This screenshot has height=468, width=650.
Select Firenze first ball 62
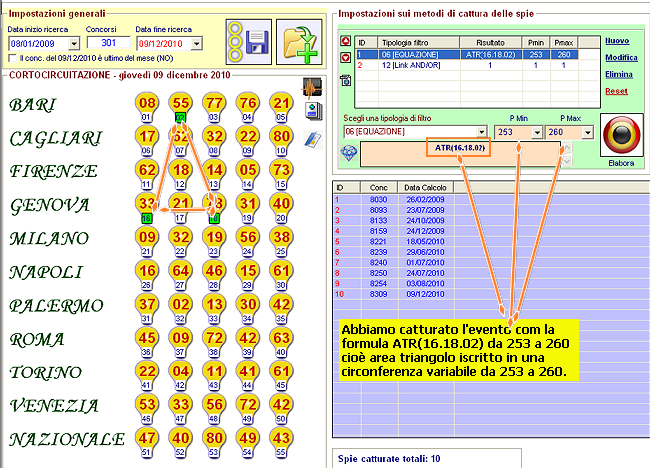[x=147, y=170]
